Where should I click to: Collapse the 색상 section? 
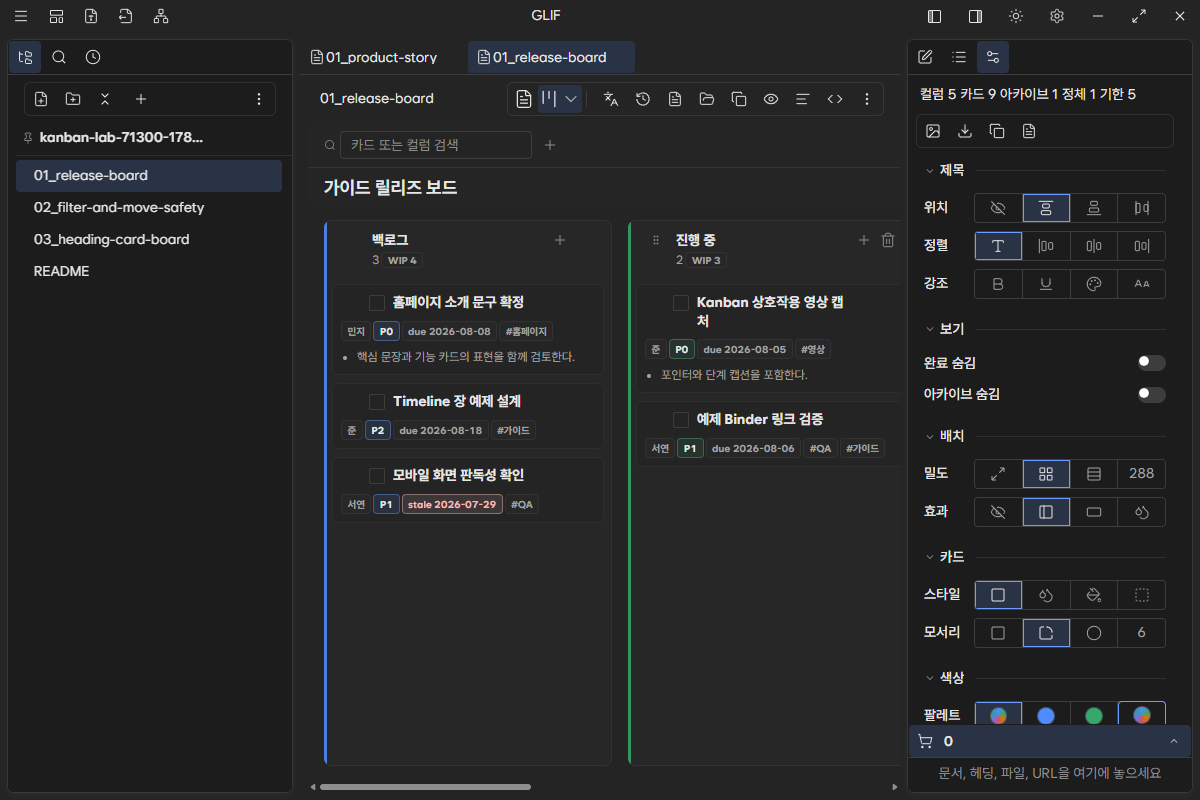pyautogui.click(x=945, y=678)
